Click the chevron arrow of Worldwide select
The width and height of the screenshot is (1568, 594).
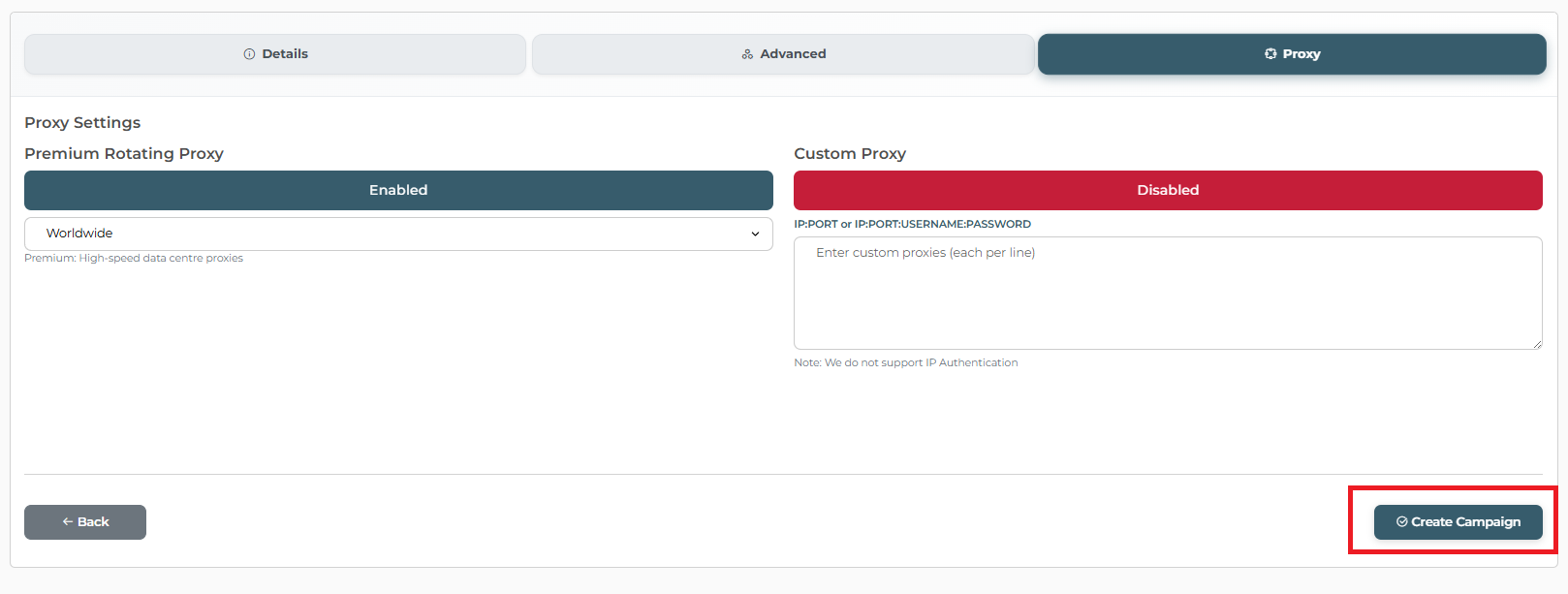[755, 234]
